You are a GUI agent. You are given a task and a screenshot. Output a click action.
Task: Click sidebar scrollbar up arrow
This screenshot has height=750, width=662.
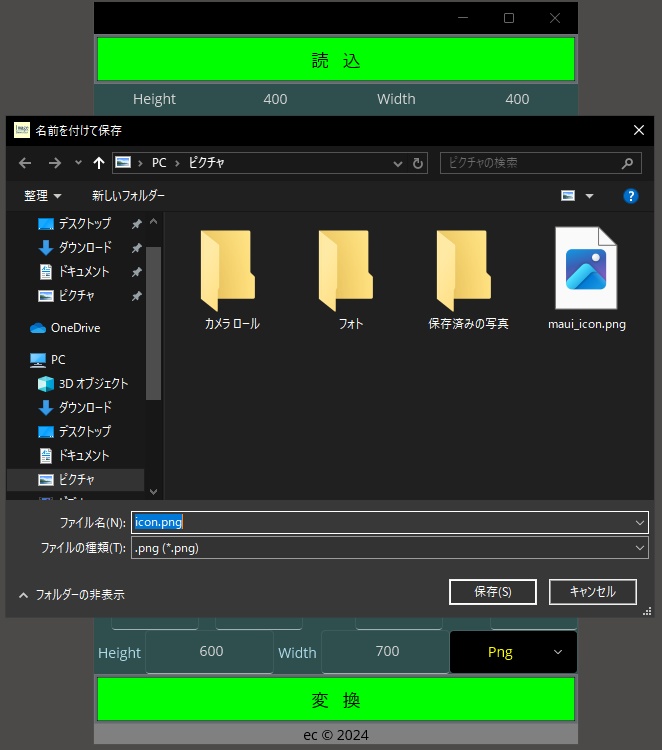pyautogui.click(x=154, y=221)
